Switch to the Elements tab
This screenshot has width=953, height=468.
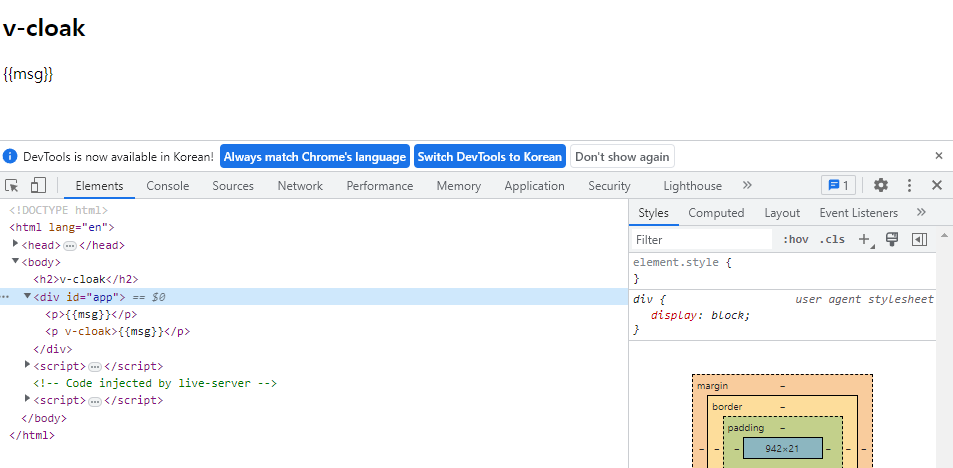coord(100,186)
